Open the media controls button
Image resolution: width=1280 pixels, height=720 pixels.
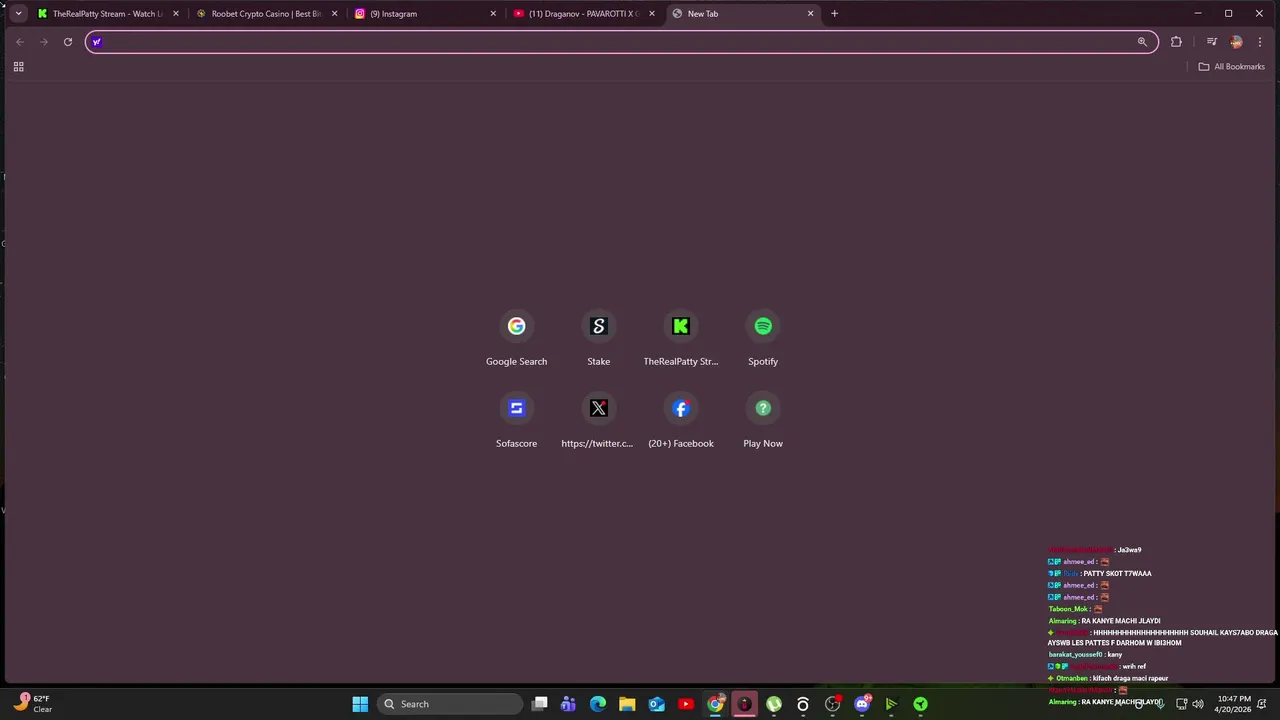click(x=1211, y=42)
